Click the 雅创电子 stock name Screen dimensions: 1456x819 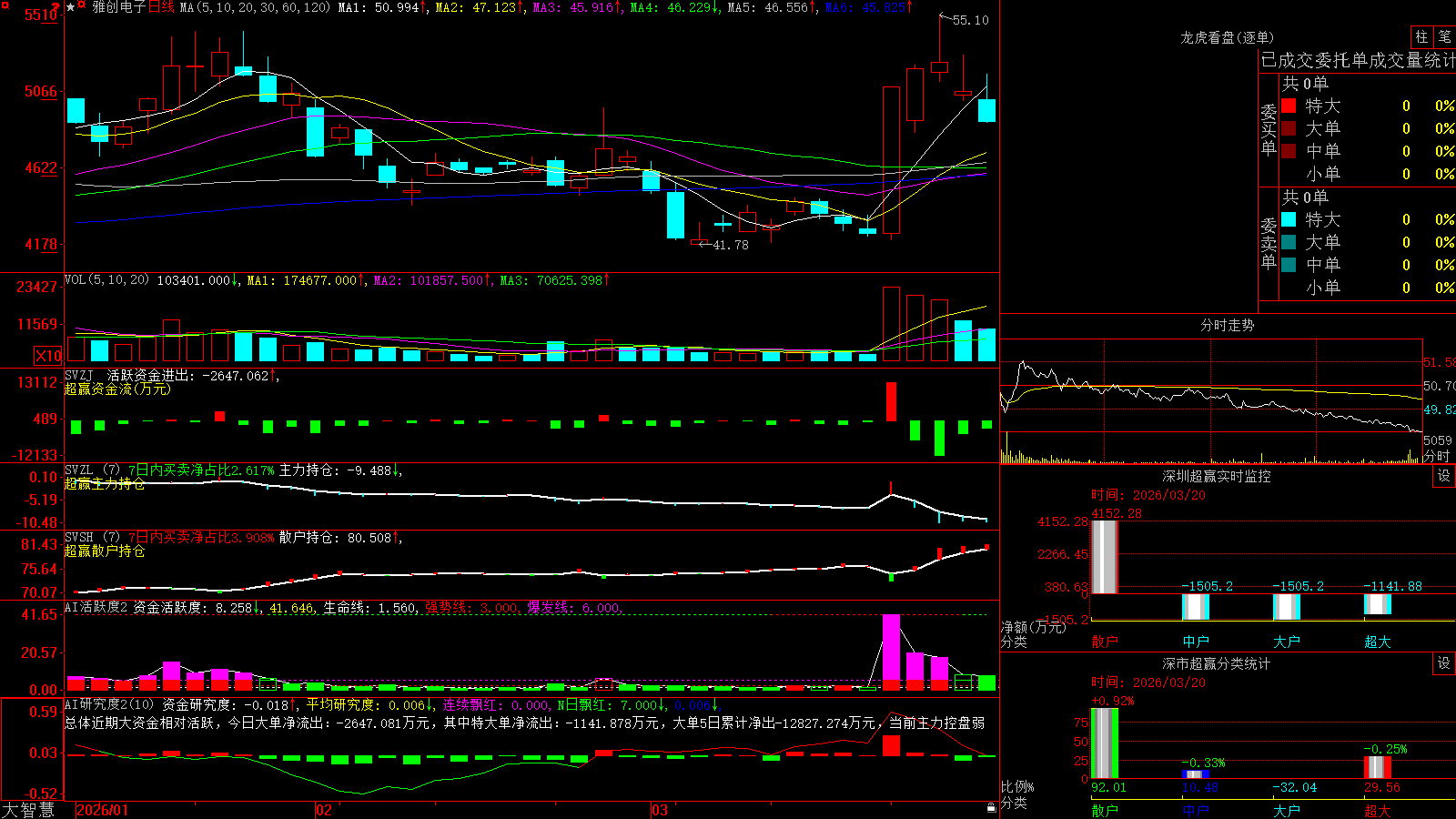[x=119, y=7]
